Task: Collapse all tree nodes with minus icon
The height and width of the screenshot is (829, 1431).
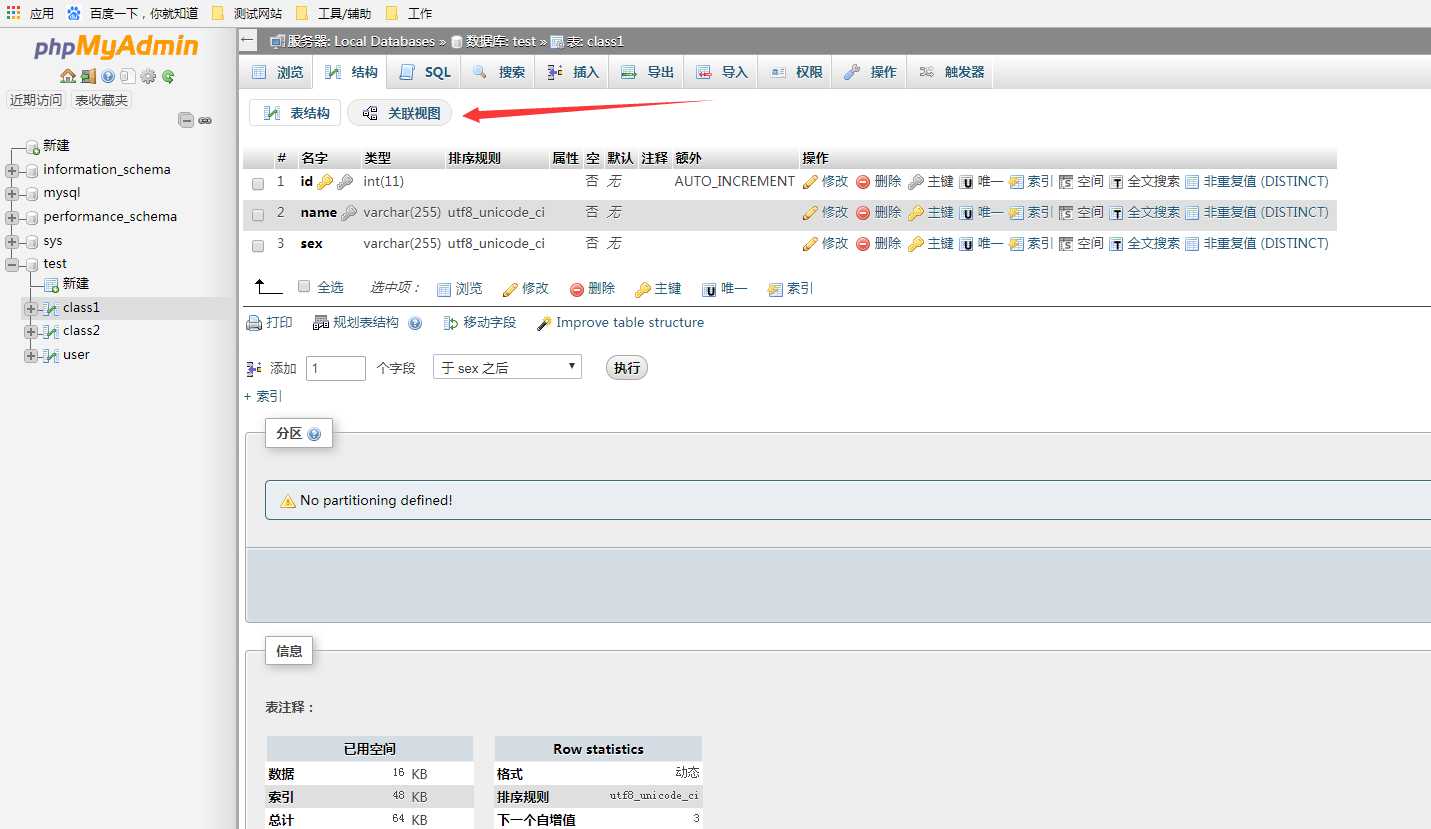Action: [186, 120]
